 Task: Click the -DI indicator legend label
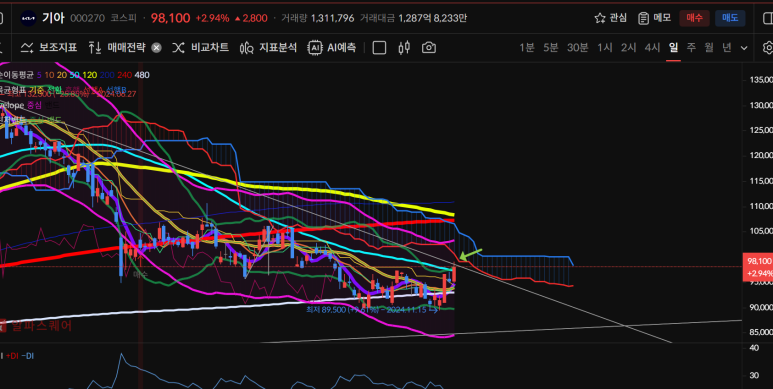click(28, 356)
